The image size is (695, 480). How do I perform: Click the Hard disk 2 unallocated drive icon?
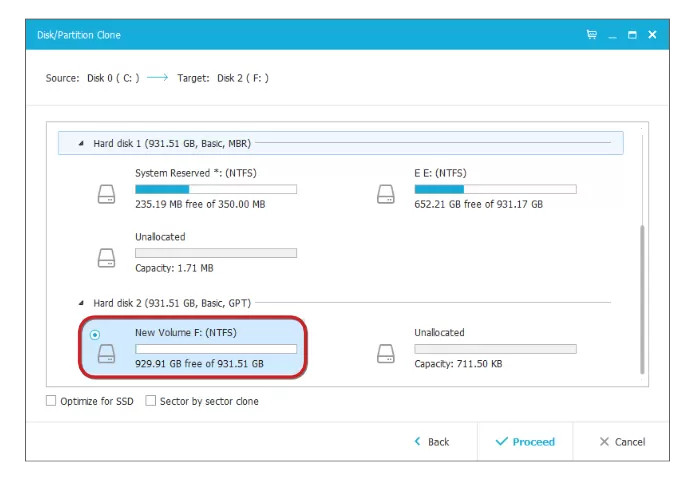(x=386, y=352)
